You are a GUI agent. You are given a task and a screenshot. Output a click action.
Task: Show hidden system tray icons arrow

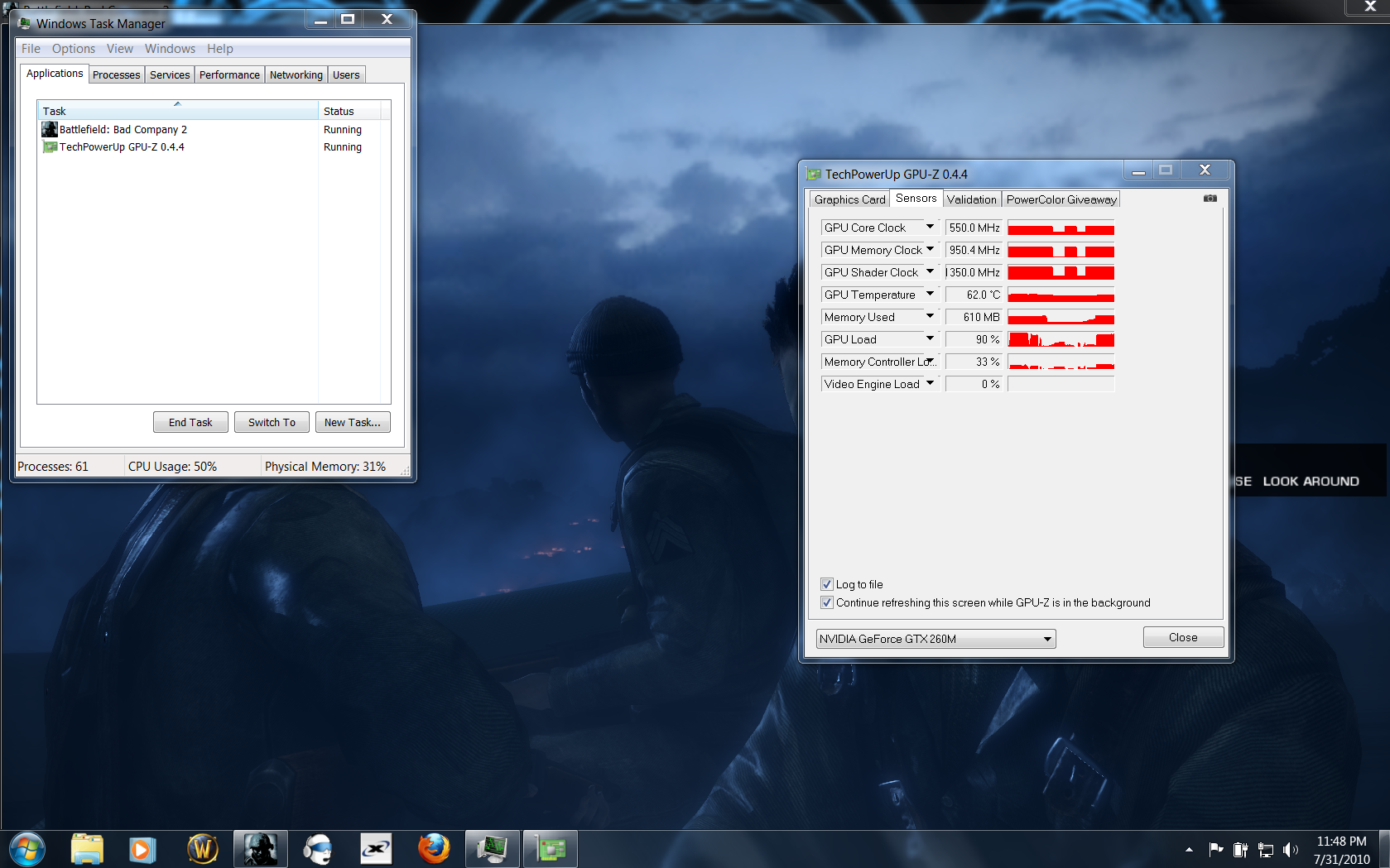[1189, 850]
